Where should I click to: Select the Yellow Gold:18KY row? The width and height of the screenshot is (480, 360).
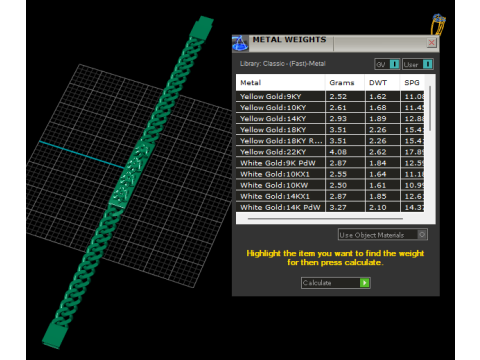330,130
